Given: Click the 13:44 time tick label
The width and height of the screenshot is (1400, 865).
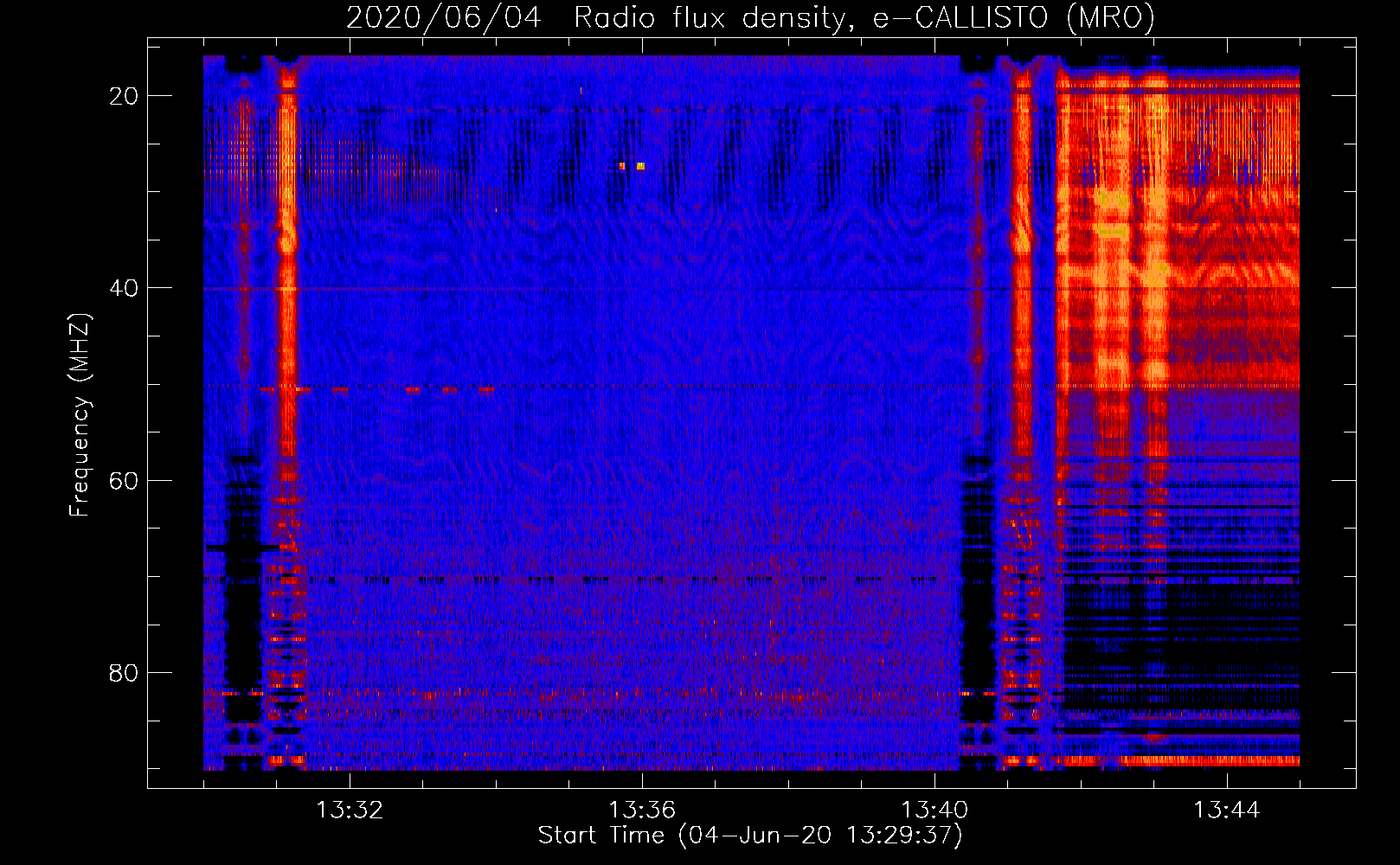Looking at the screenshot, I should [1227, 811].
